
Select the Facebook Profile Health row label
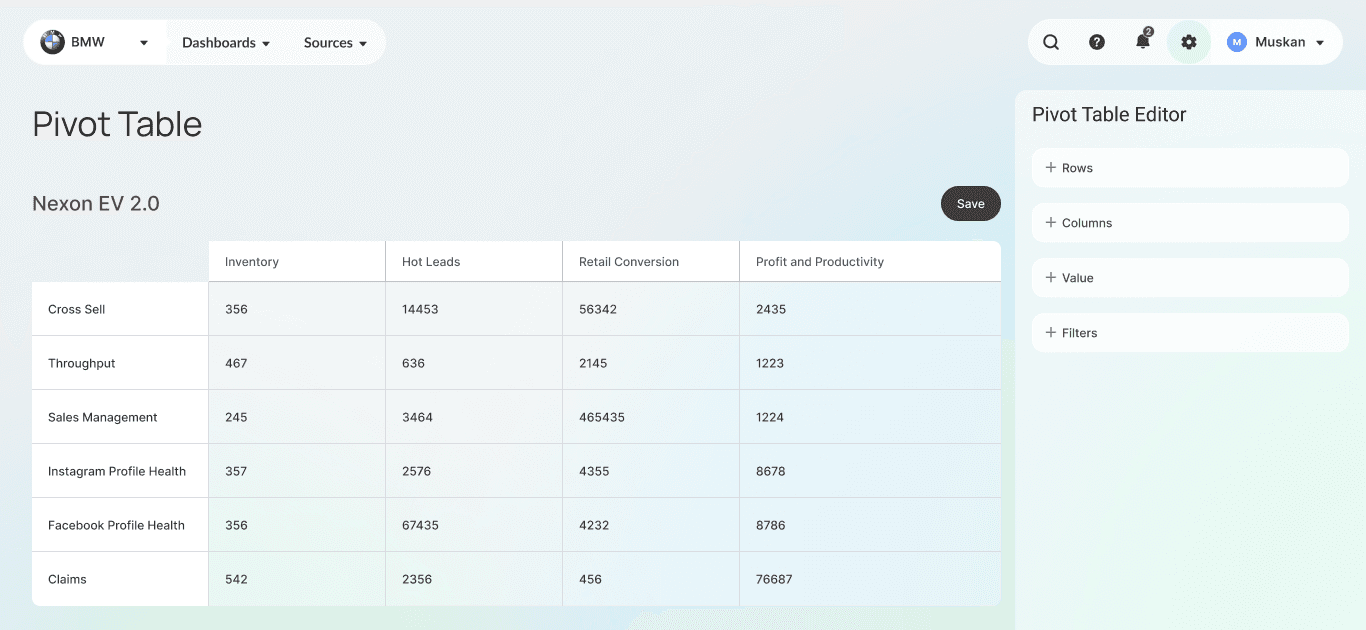pyautogui.click(x=120, y=525)
